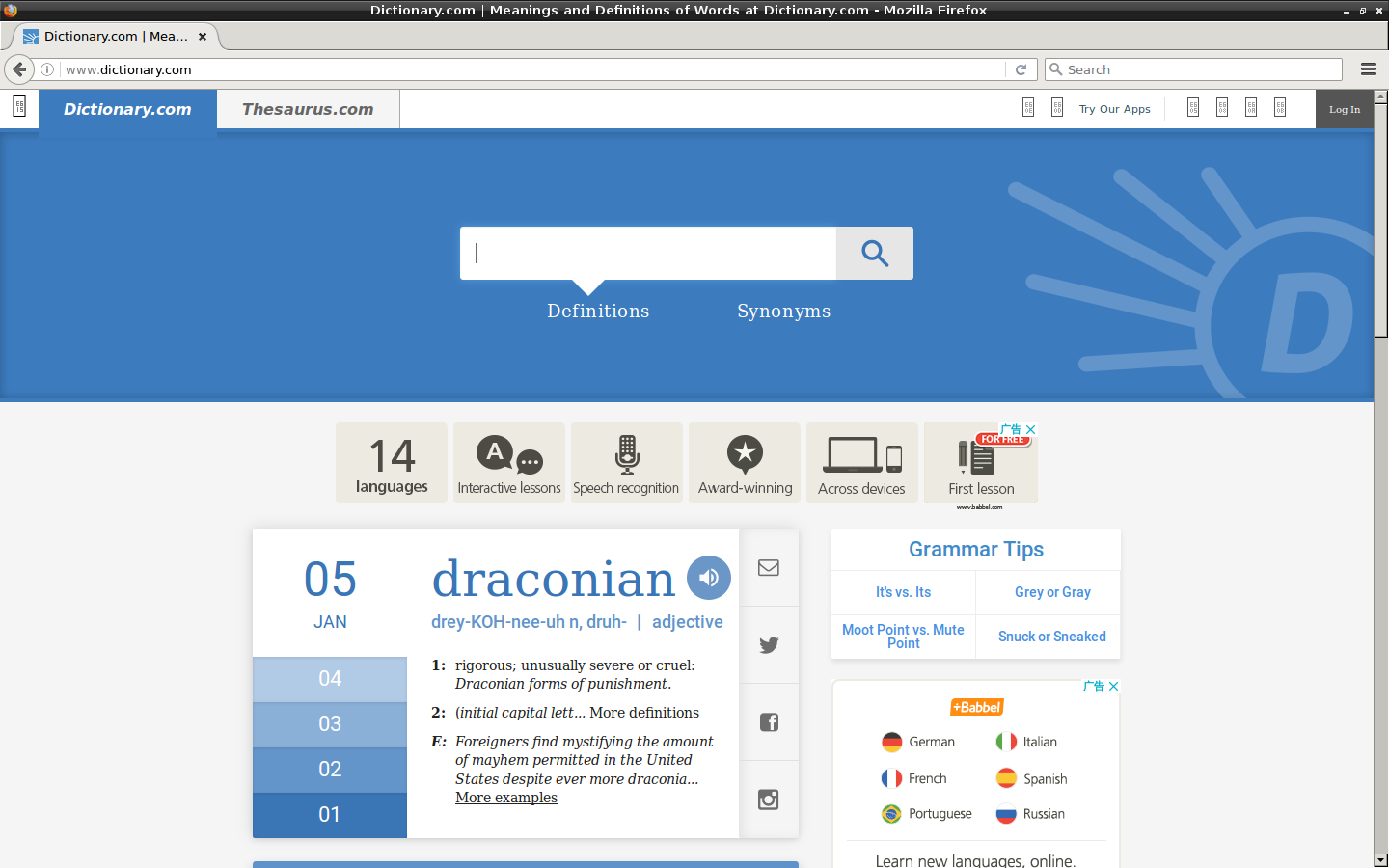Select Russian in Babbel ad
The height and width of the screenshot is (868, 1389).
[x=1031, y=814]
